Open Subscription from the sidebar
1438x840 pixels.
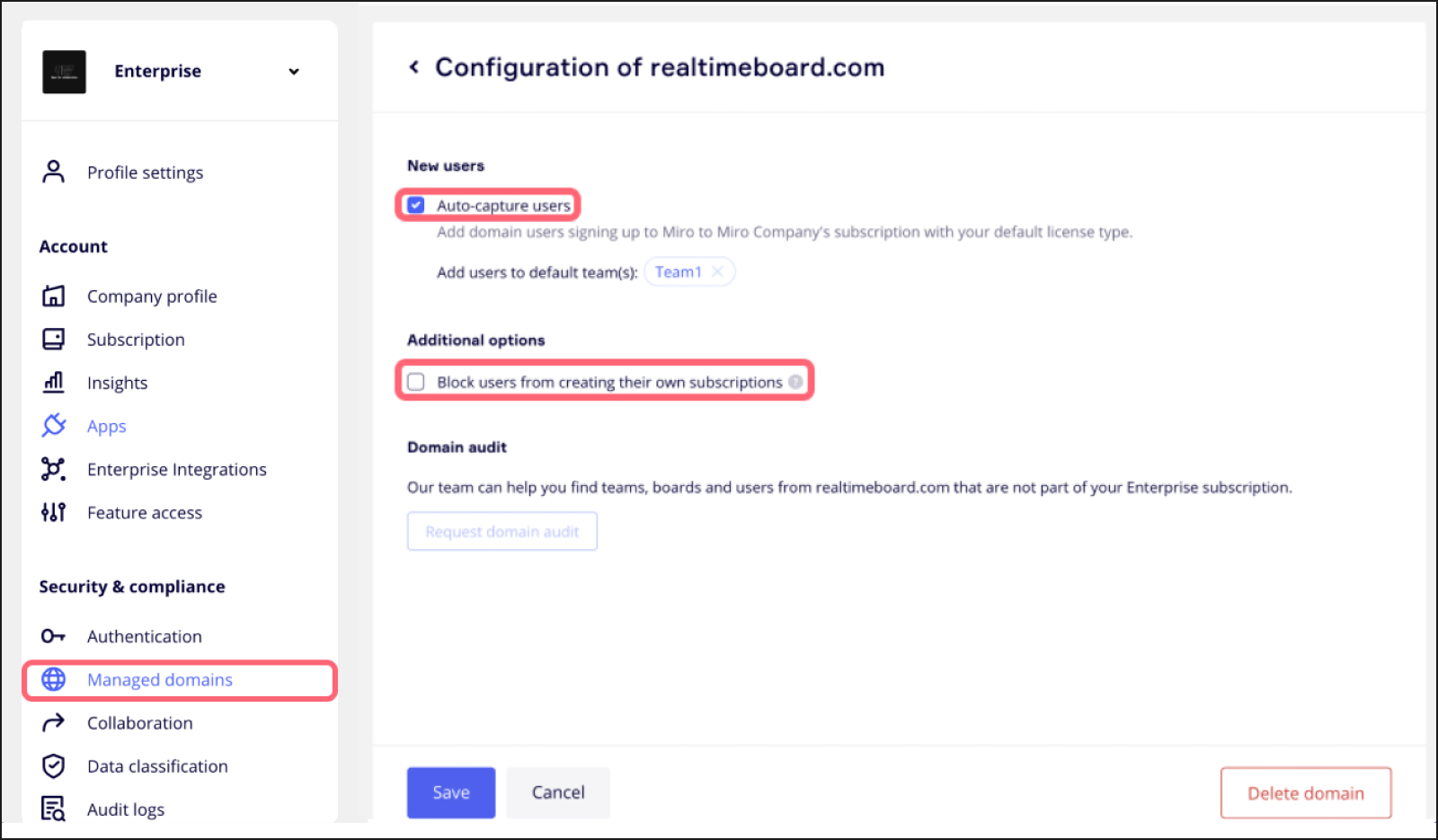136,339
